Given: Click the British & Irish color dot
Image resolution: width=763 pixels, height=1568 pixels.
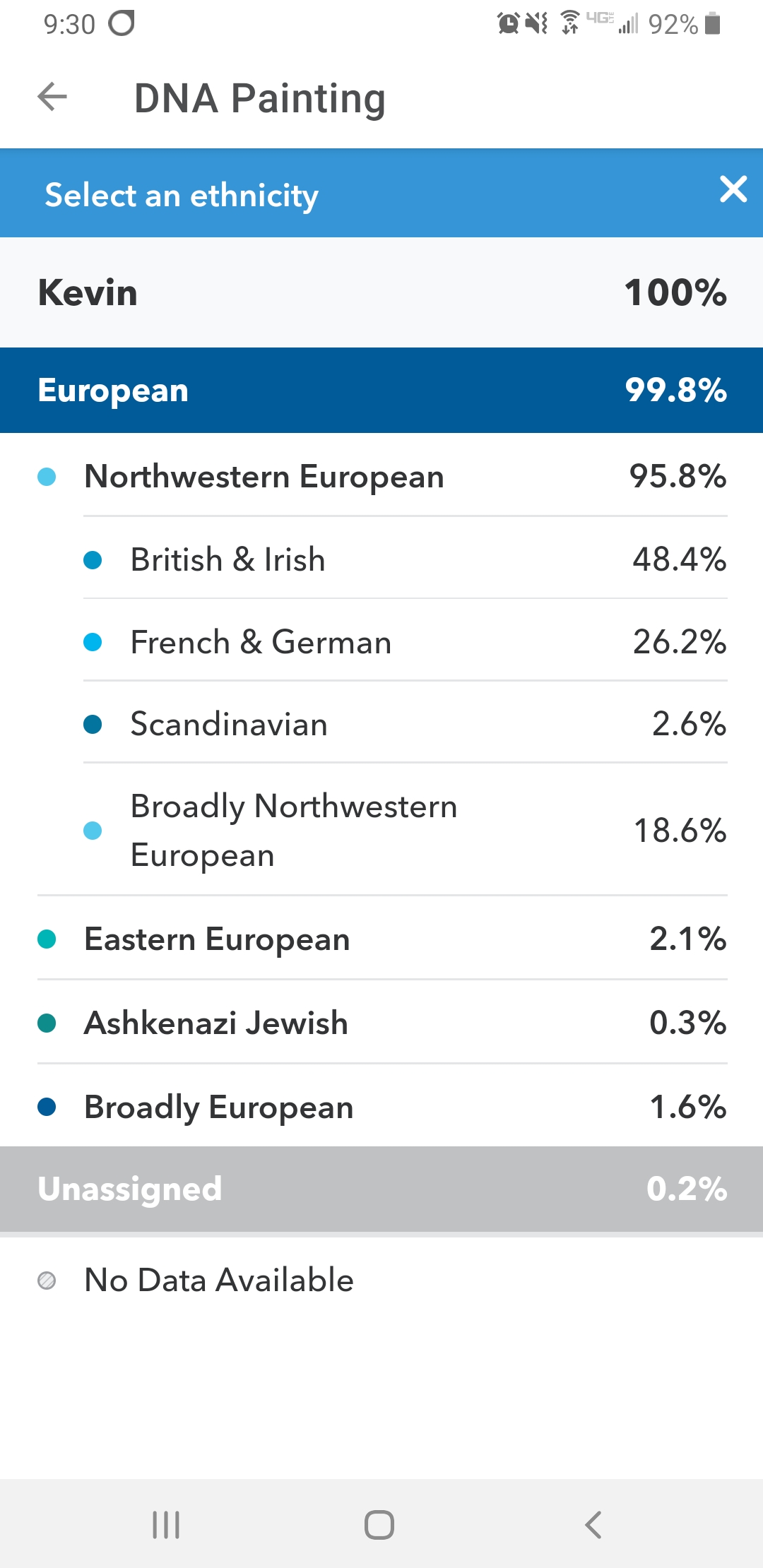Looking at the screenshot, I should [93, 560].
